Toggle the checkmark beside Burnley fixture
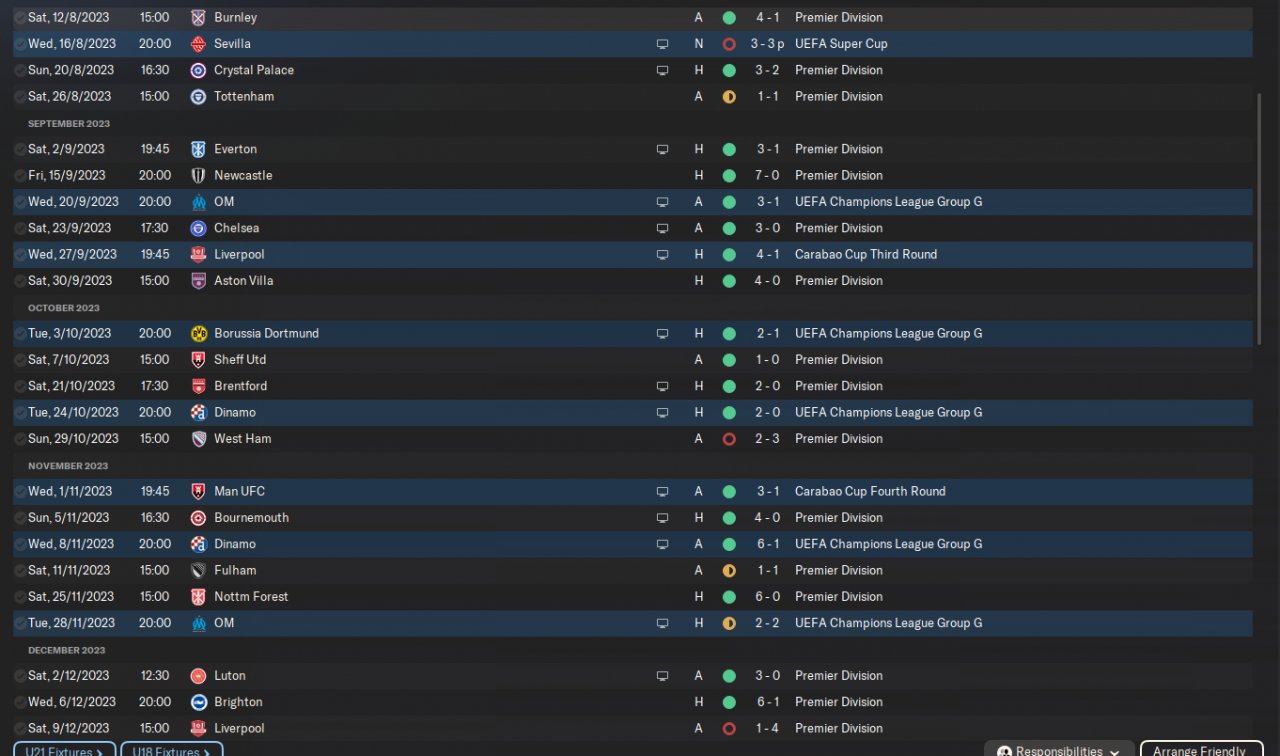This screenshot has width=1280, height=756. click(x=20, y=18)
